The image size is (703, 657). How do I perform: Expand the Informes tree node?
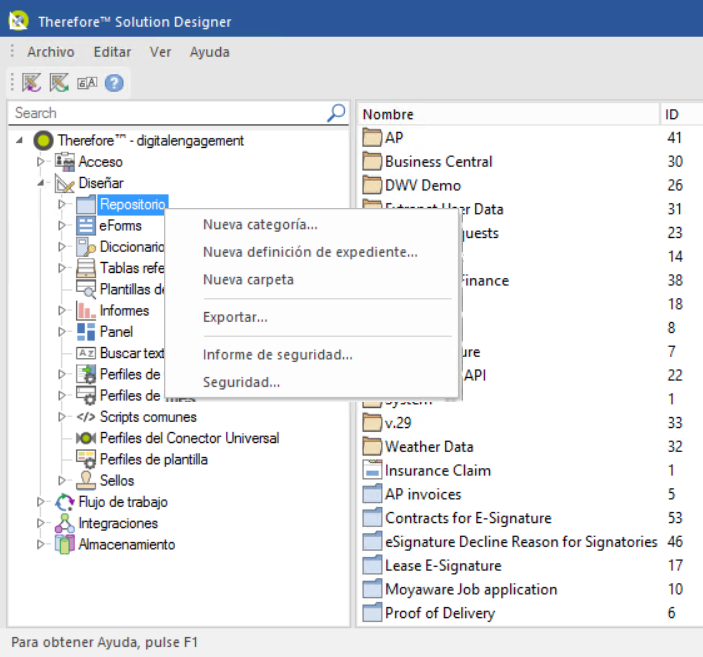coord(62,310)
